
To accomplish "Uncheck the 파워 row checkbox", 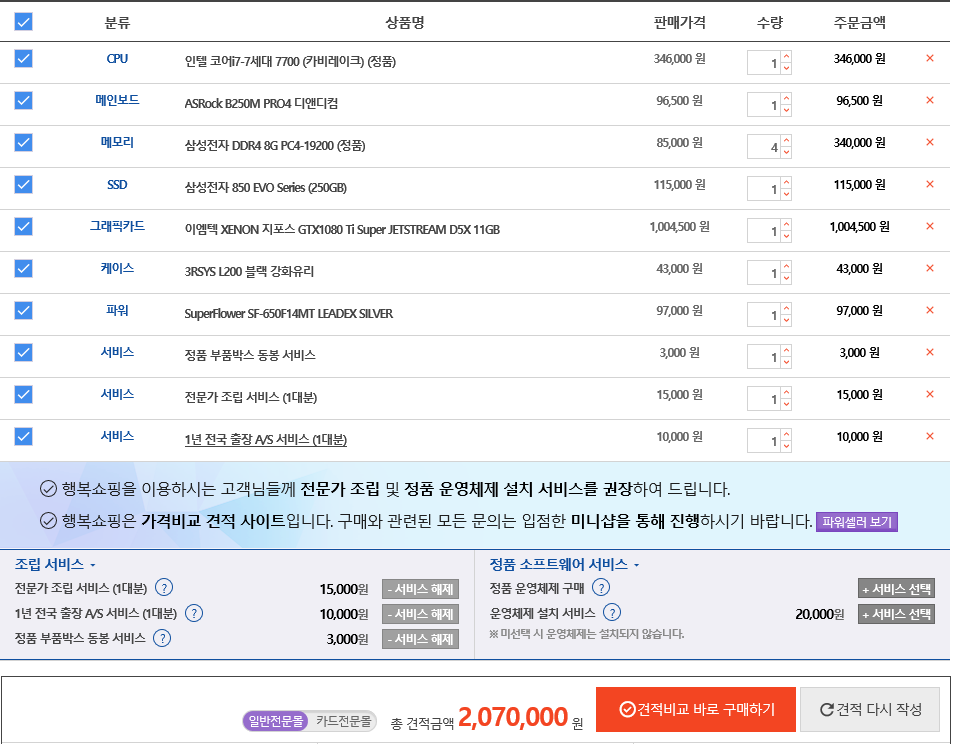I will [x=23, y=310].
